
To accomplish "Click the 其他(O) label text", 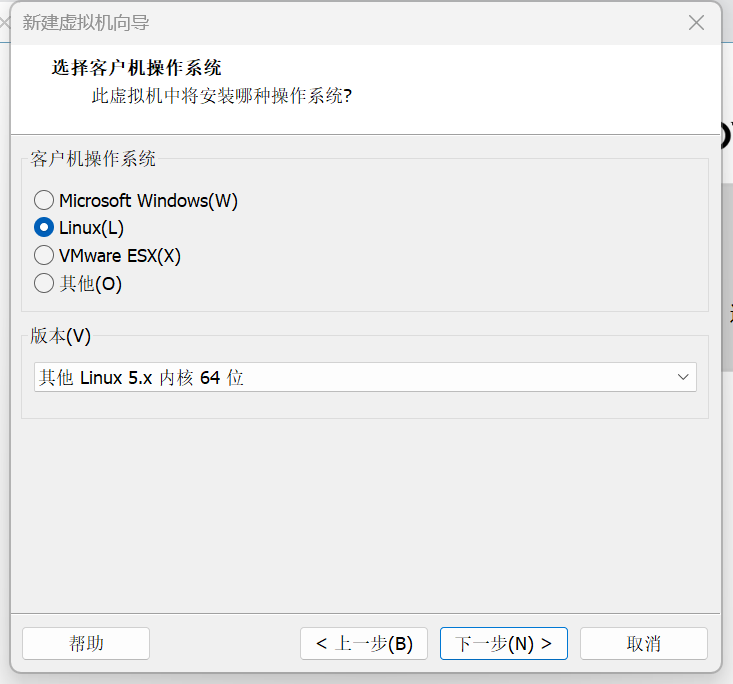I will [x=90, y=284].
